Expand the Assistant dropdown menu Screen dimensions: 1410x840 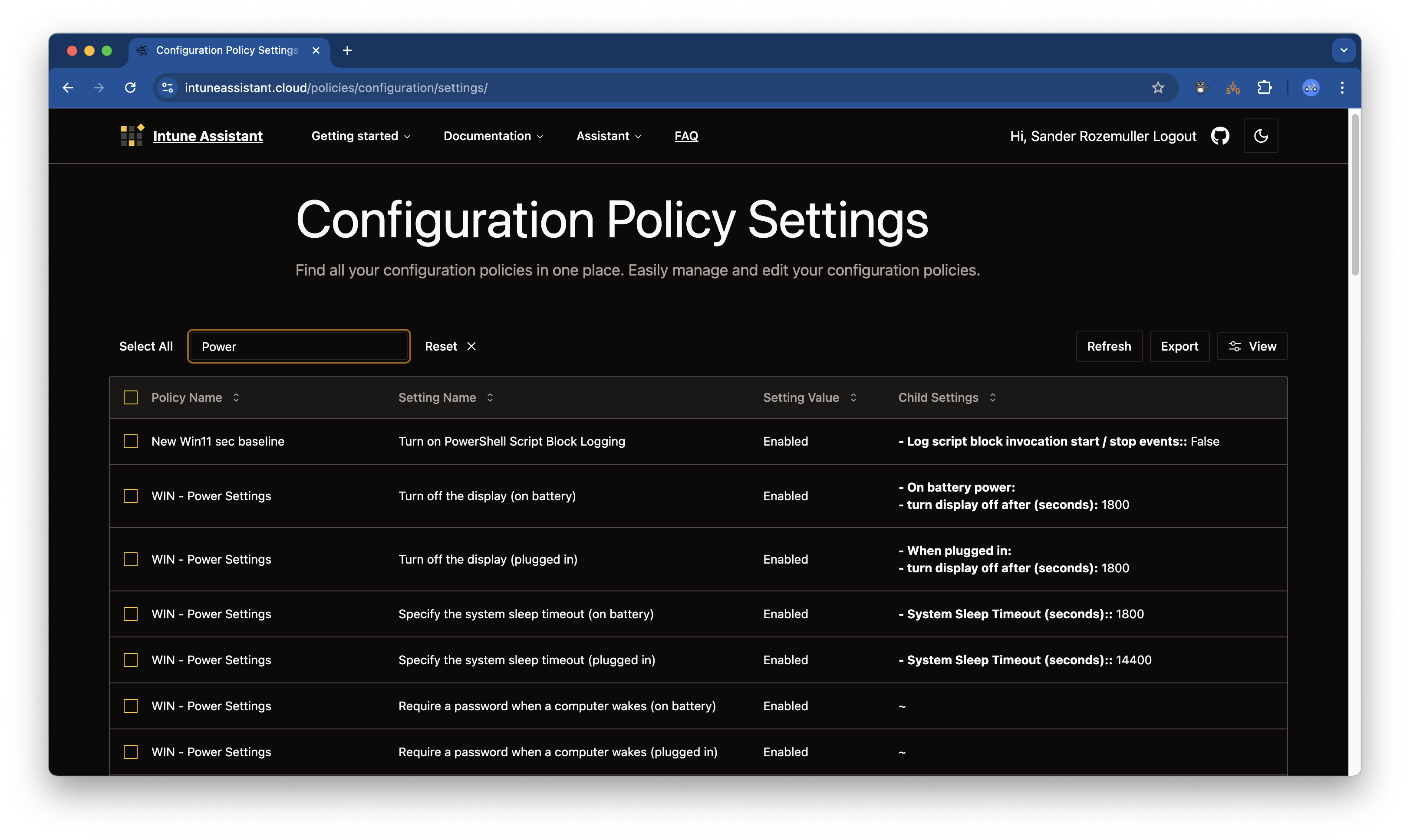click(608, 135)
